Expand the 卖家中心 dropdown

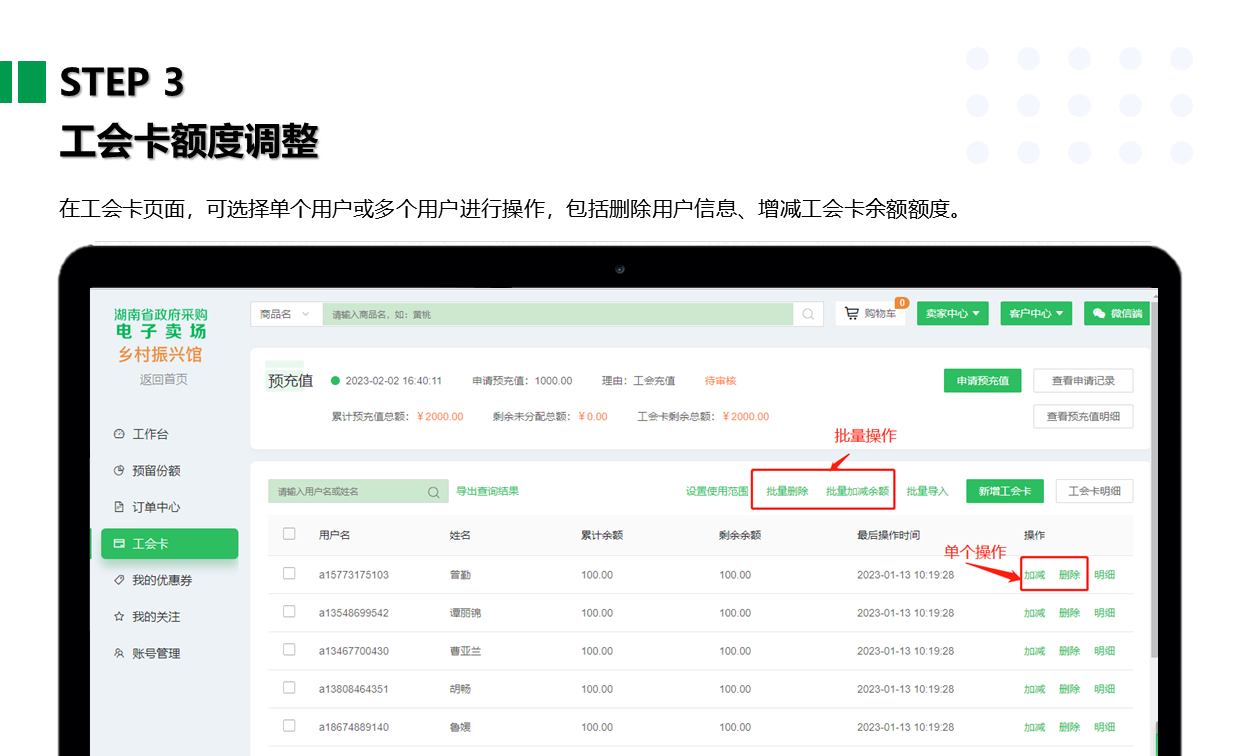pos(952,313)
